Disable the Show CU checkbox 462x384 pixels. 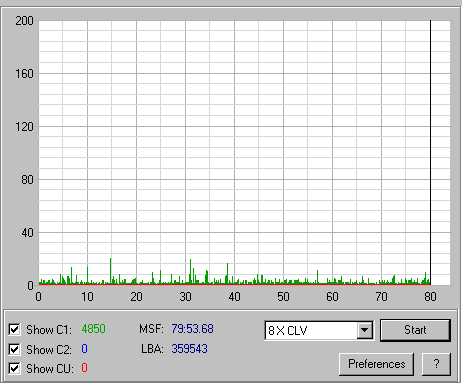point(14,368)
